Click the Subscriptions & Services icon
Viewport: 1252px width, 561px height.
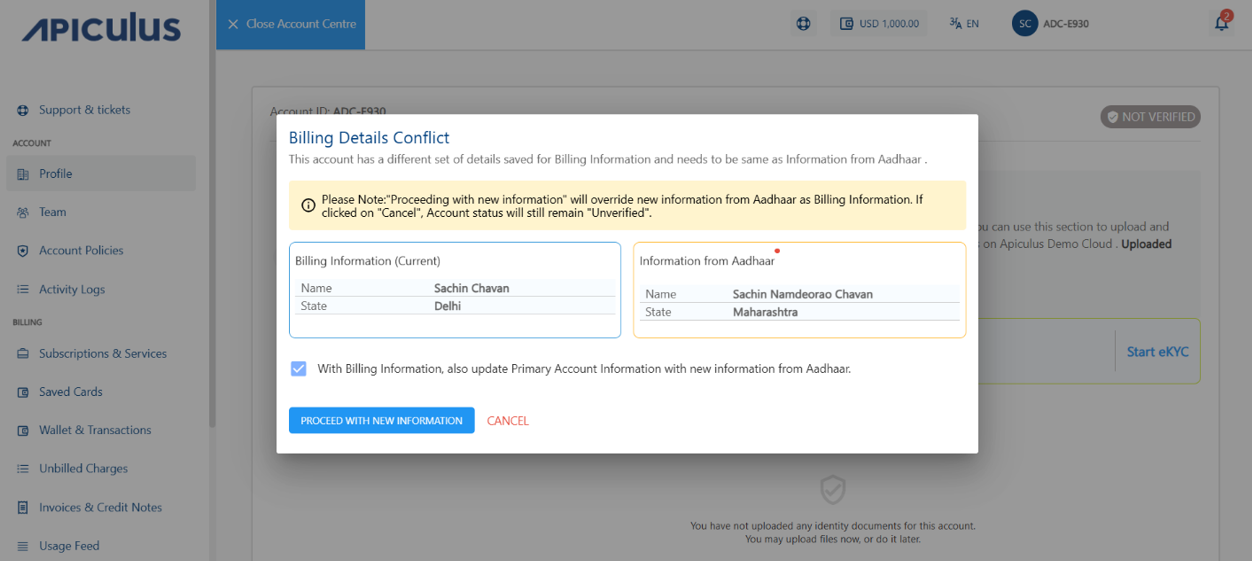[23, 354]
